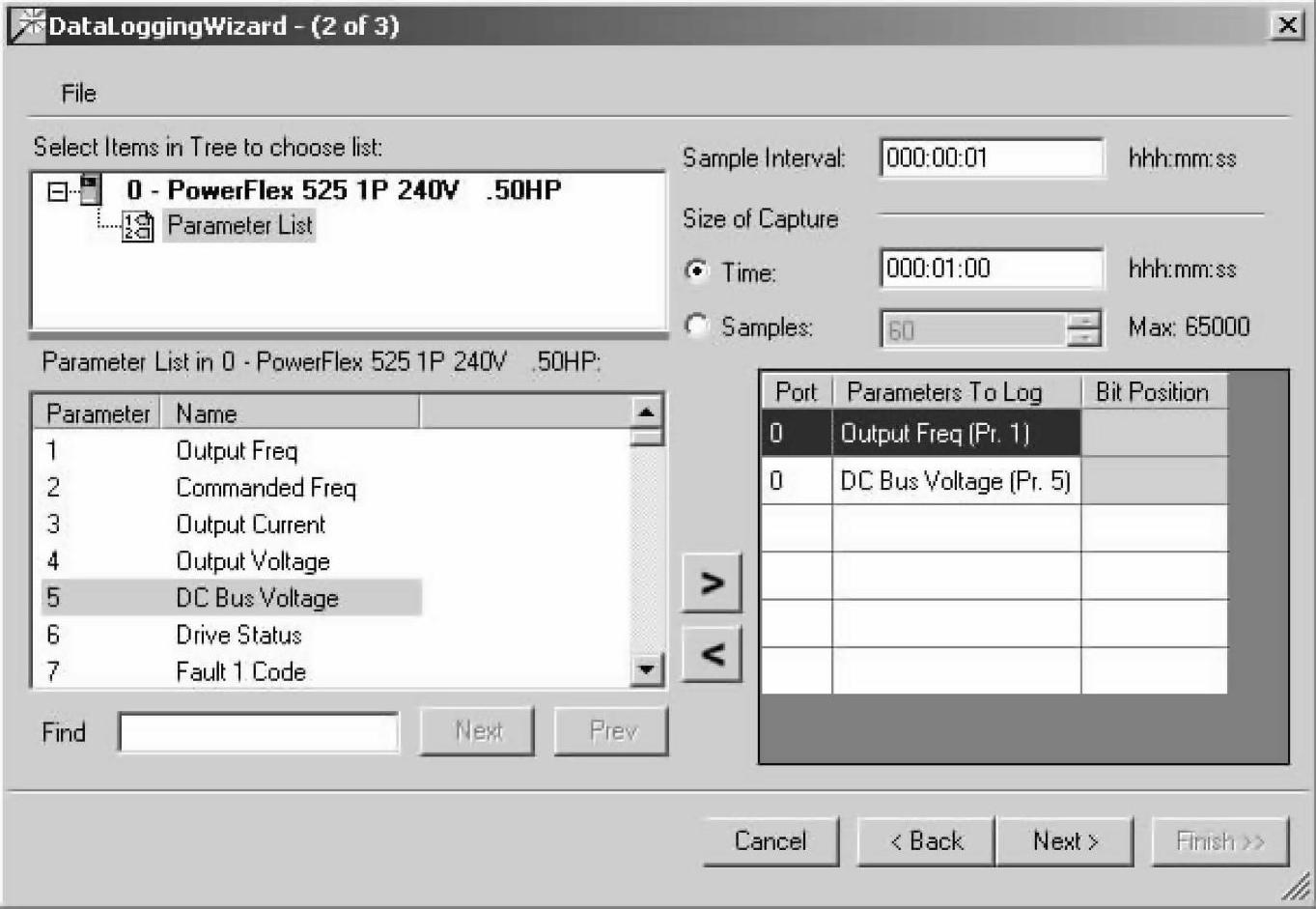The height and width of the screenshot is (909, 1316).
Task: Select the Samples radio button
Action: pos(697,326)
